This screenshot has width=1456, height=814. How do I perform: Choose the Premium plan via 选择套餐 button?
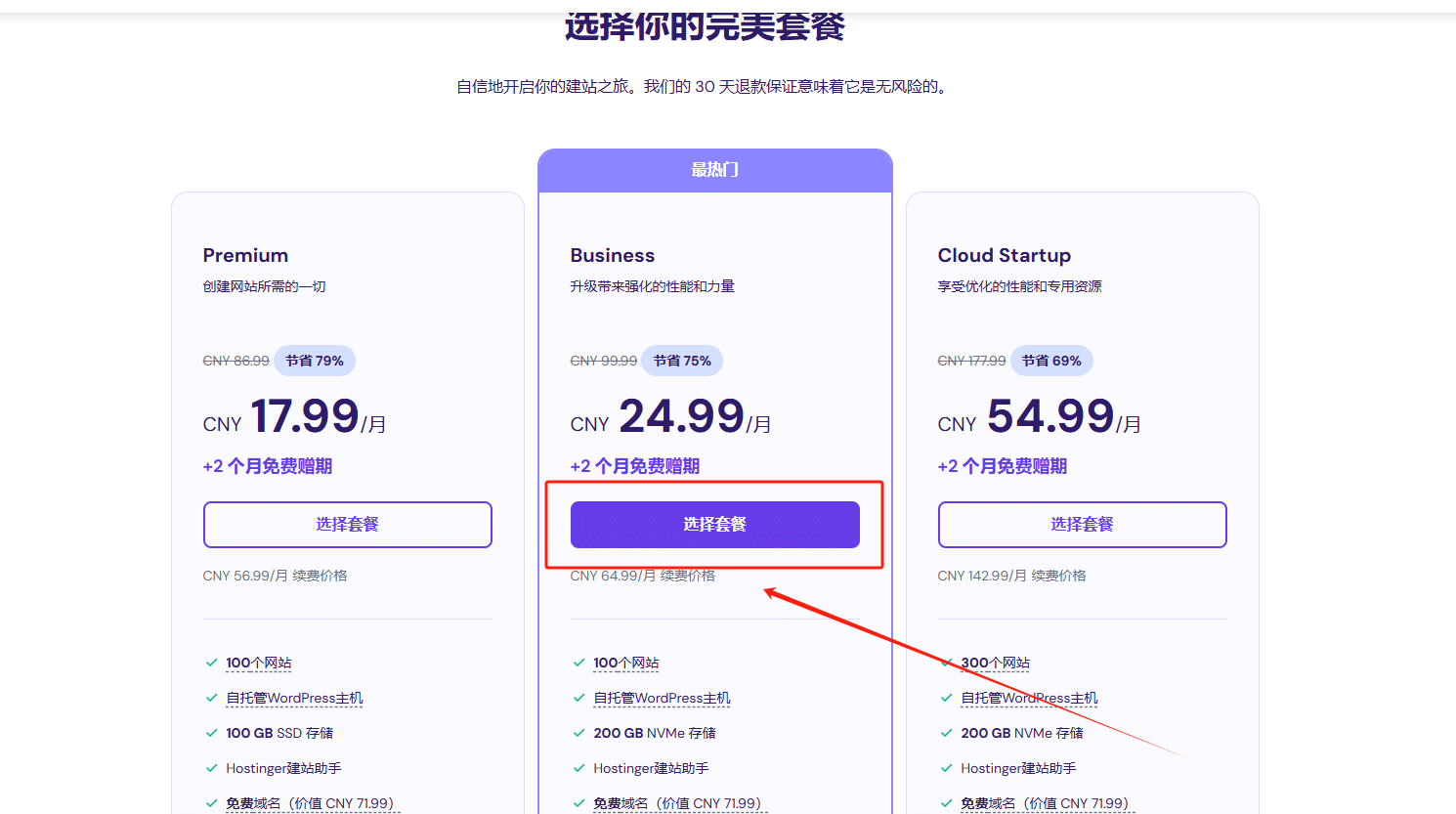[347, 525]
